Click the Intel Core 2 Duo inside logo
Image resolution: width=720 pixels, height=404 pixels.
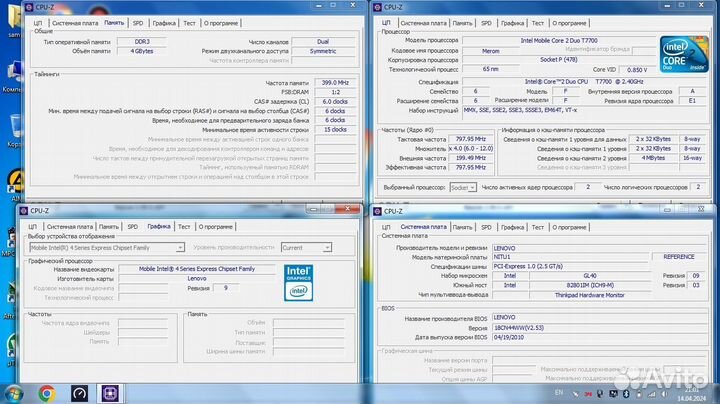coord(684,54)
